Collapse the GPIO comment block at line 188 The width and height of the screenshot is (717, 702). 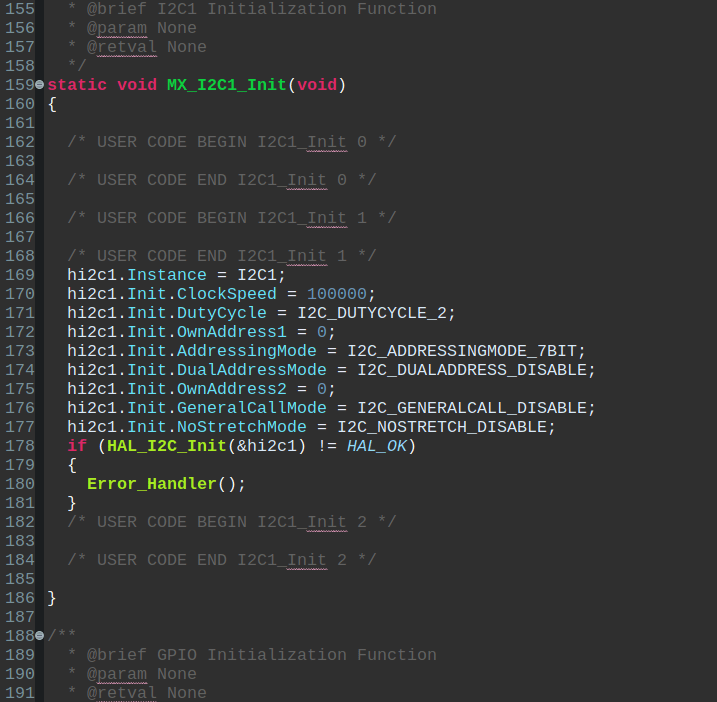click(x=40, y=636)
